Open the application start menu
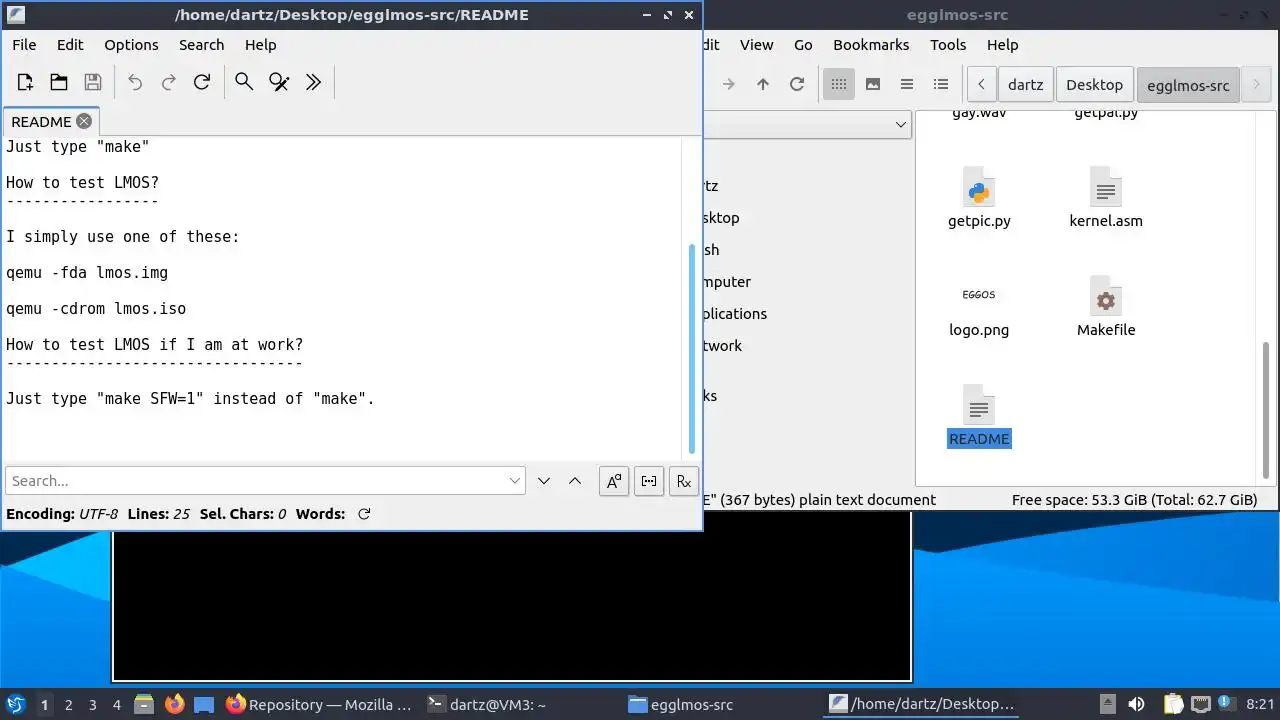The height and width of the screenshot is (720, 1280). point(15,704)
